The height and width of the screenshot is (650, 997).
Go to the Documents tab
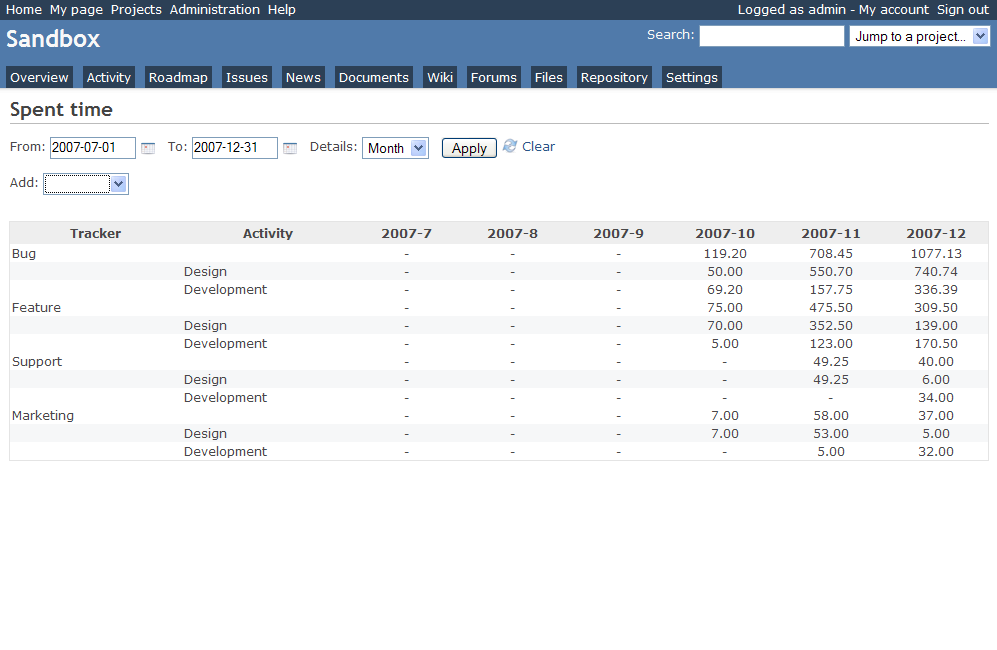pyautogui.click(x=374, y=78)
